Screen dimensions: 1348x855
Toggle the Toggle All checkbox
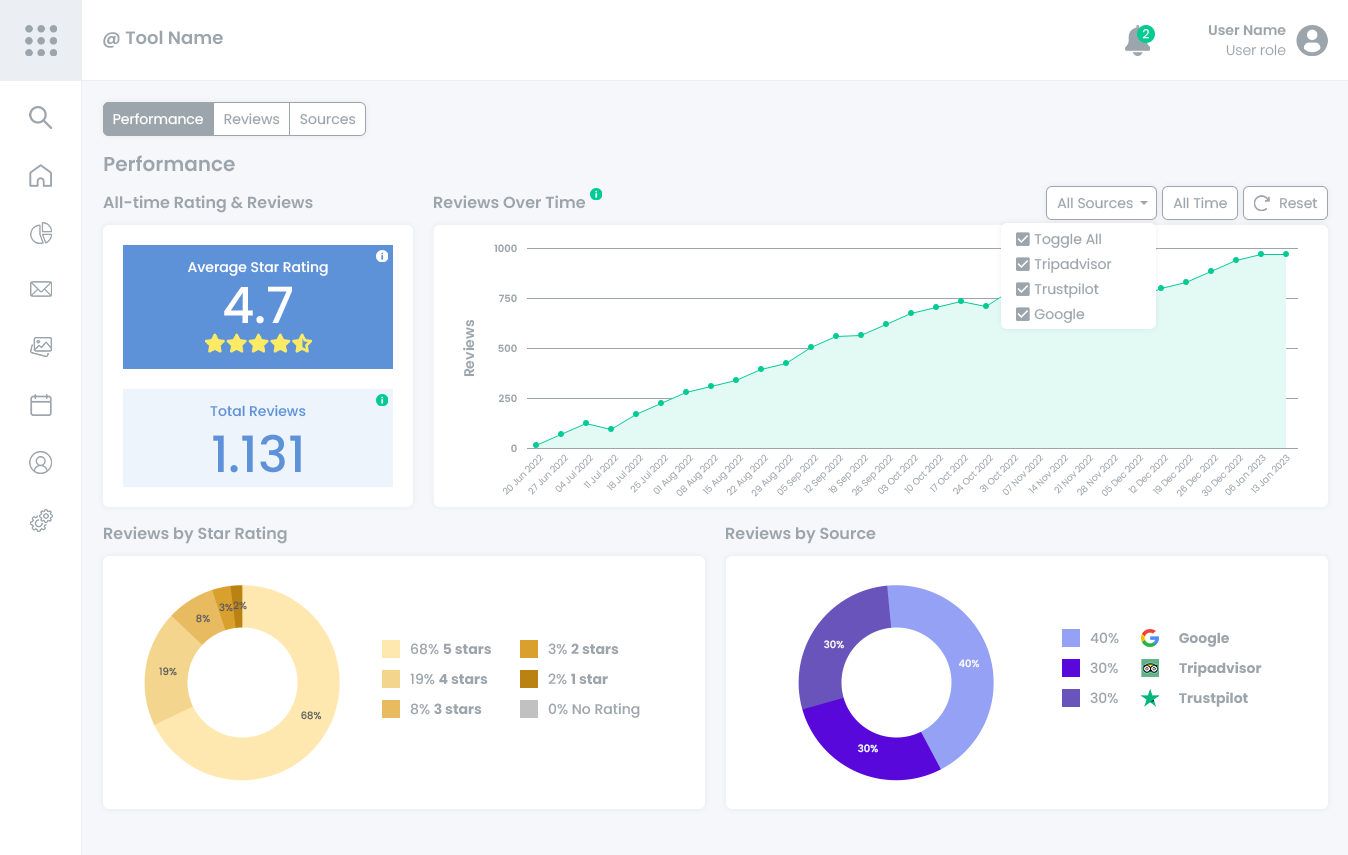pyautogui.click(x=1023, y=239)
